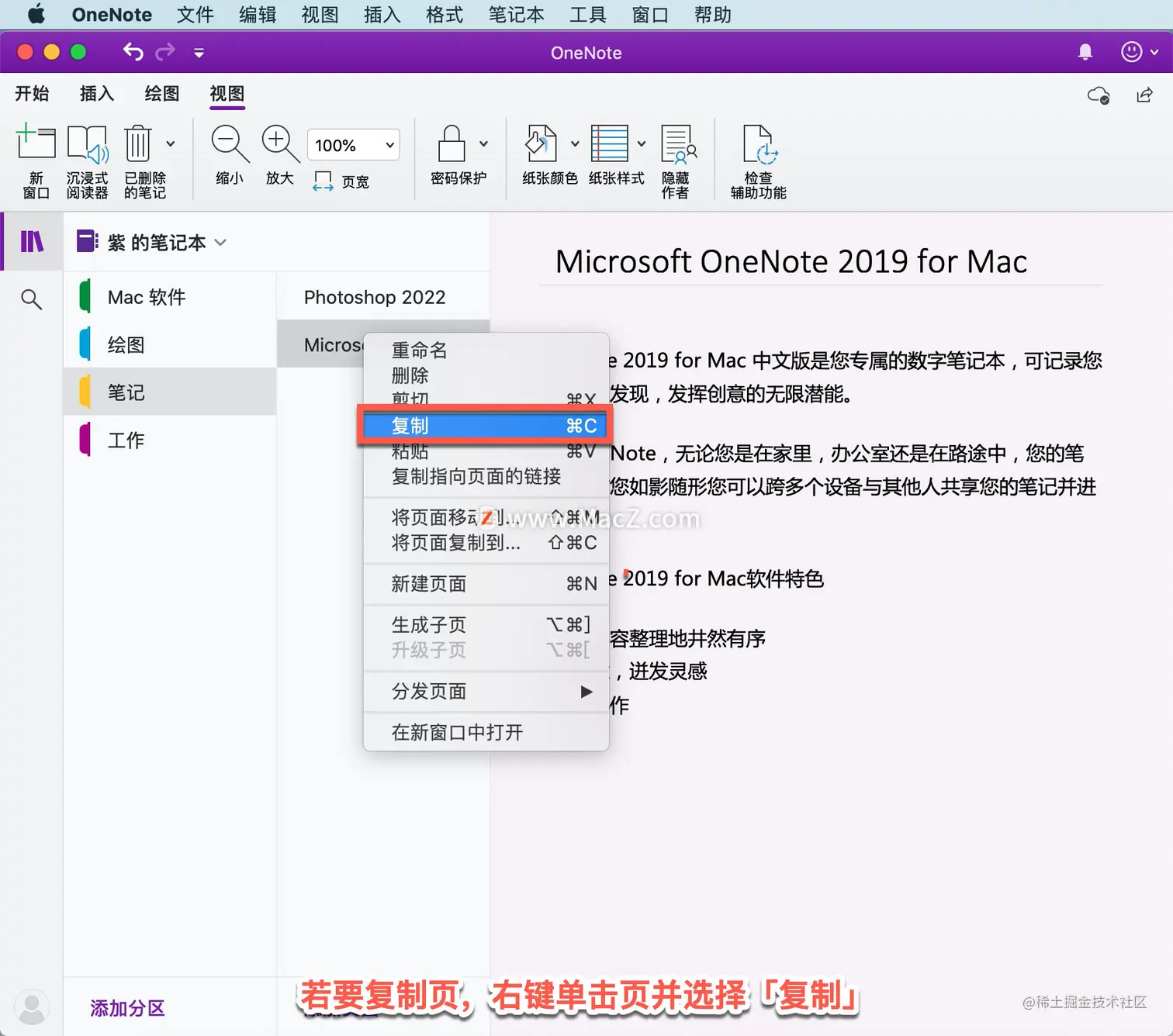The image size is (1173, 1036).
Task: Select 将页面复制到... menu entry
Action: [x=486, y=543]
